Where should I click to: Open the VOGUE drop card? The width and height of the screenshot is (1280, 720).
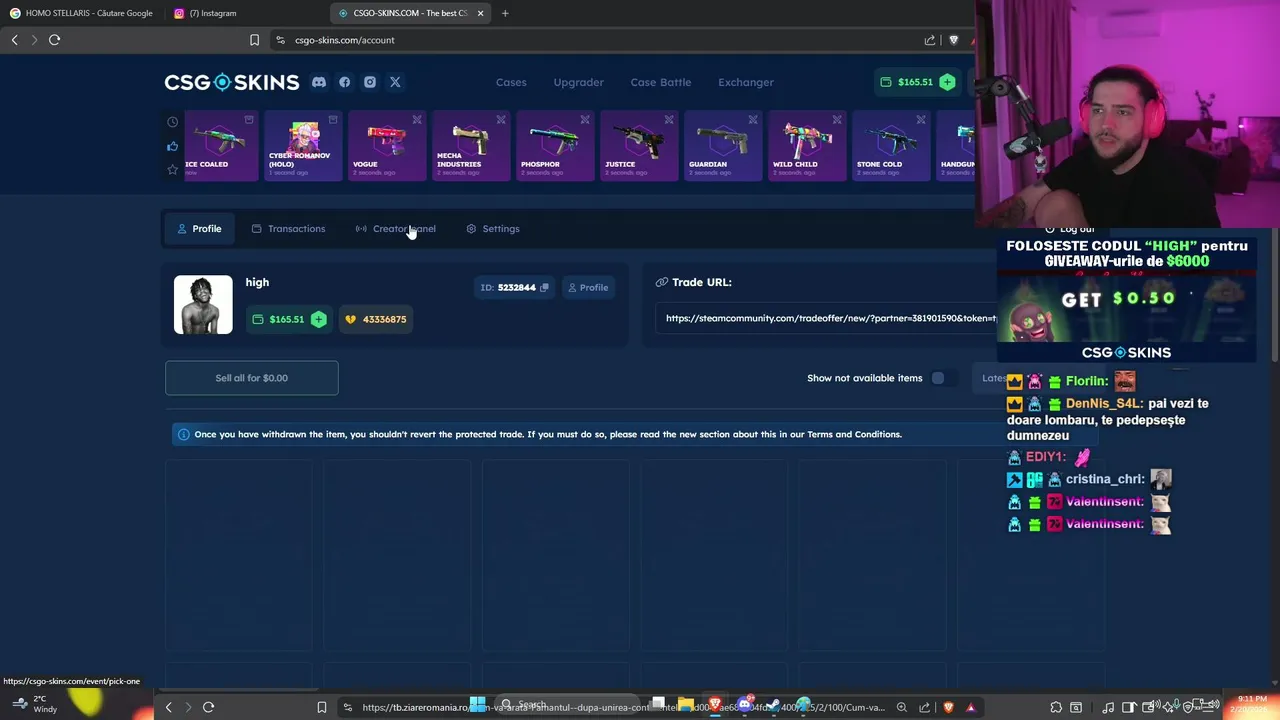point(387,146)
